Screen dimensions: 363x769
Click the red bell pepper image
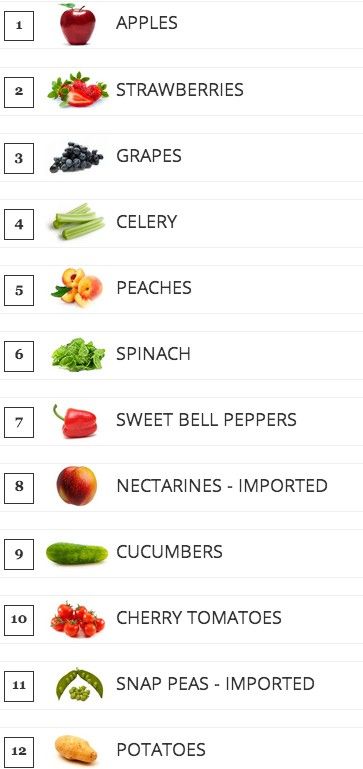point(76,421)
